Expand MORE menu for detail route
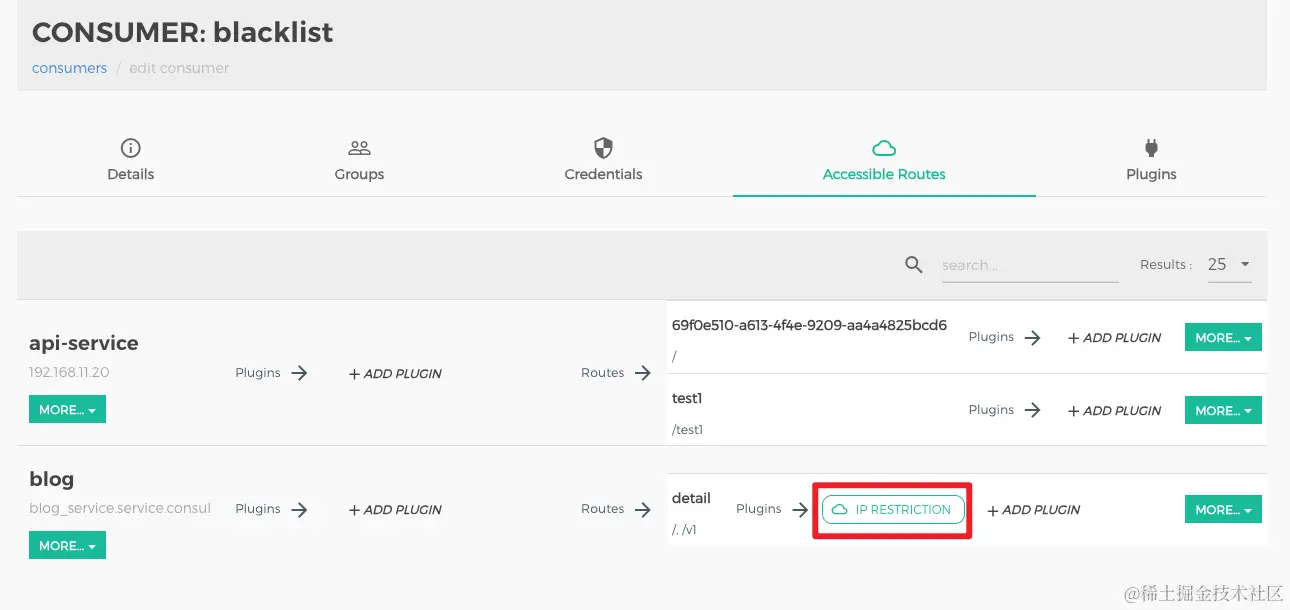This screenshot has width=1290, height=610. 1223,509
